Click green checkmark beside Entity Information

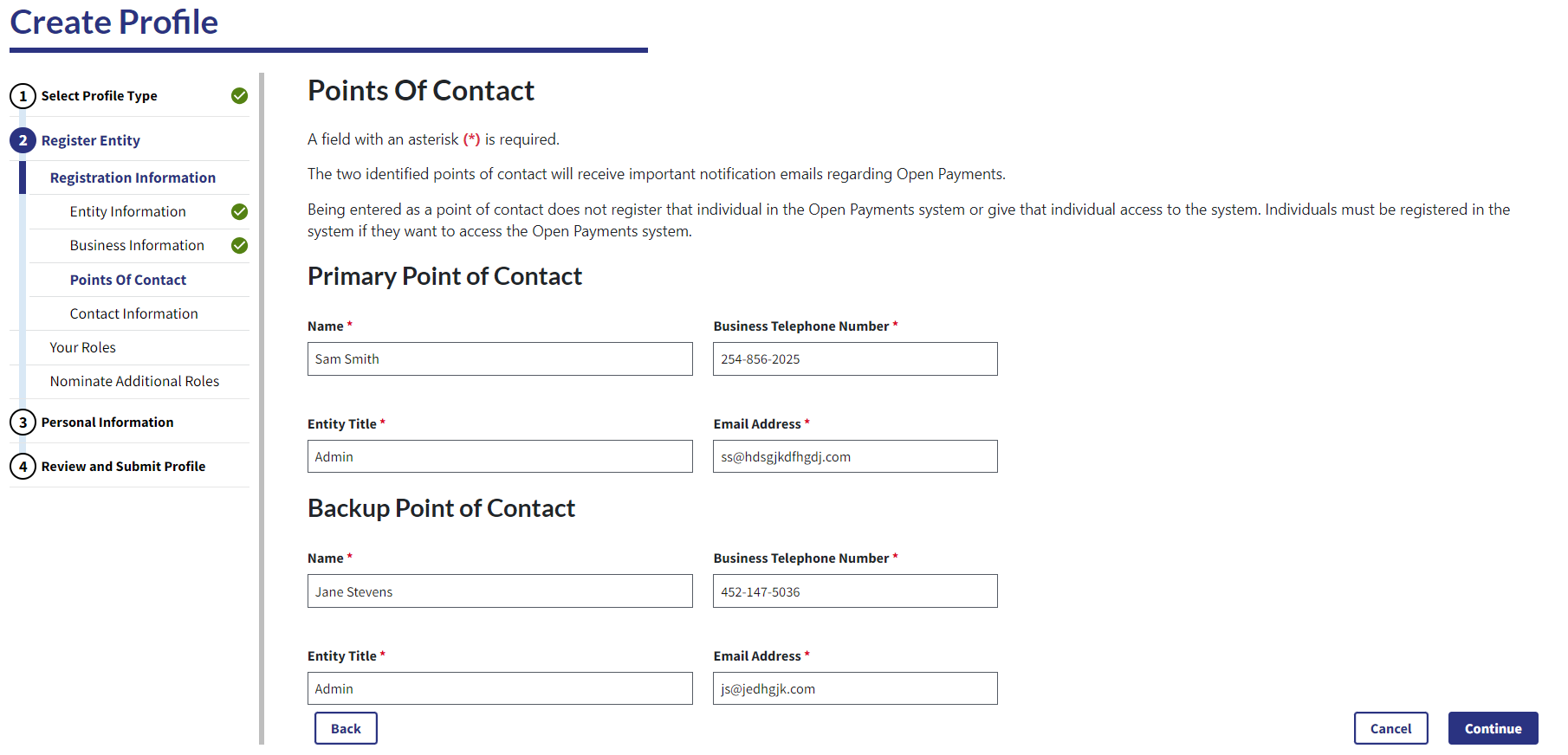click(x=240, y=212)
